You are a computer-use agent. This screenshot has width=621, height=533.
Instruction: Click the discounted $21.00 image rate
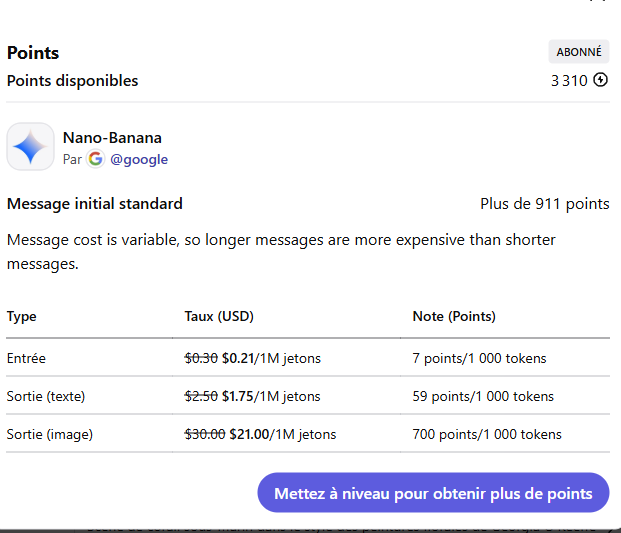coord(249,434)
